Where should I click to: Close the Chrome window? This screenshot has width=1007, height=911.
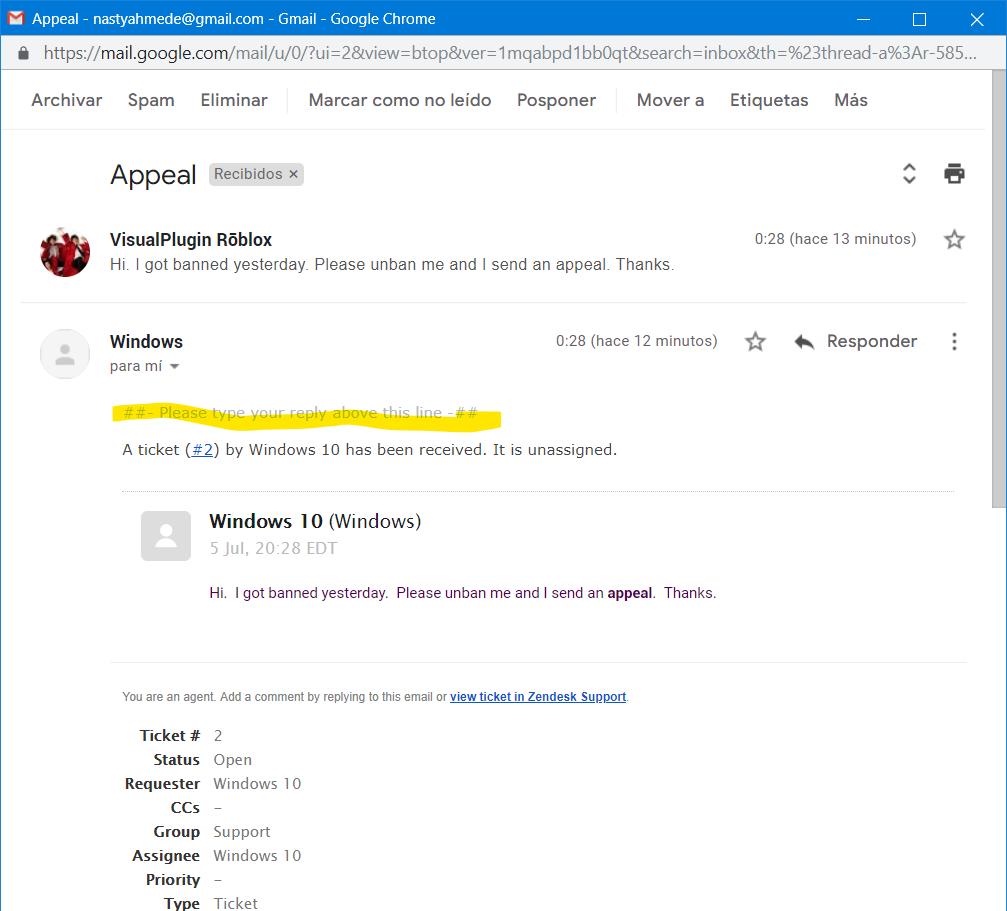point(977,19)
